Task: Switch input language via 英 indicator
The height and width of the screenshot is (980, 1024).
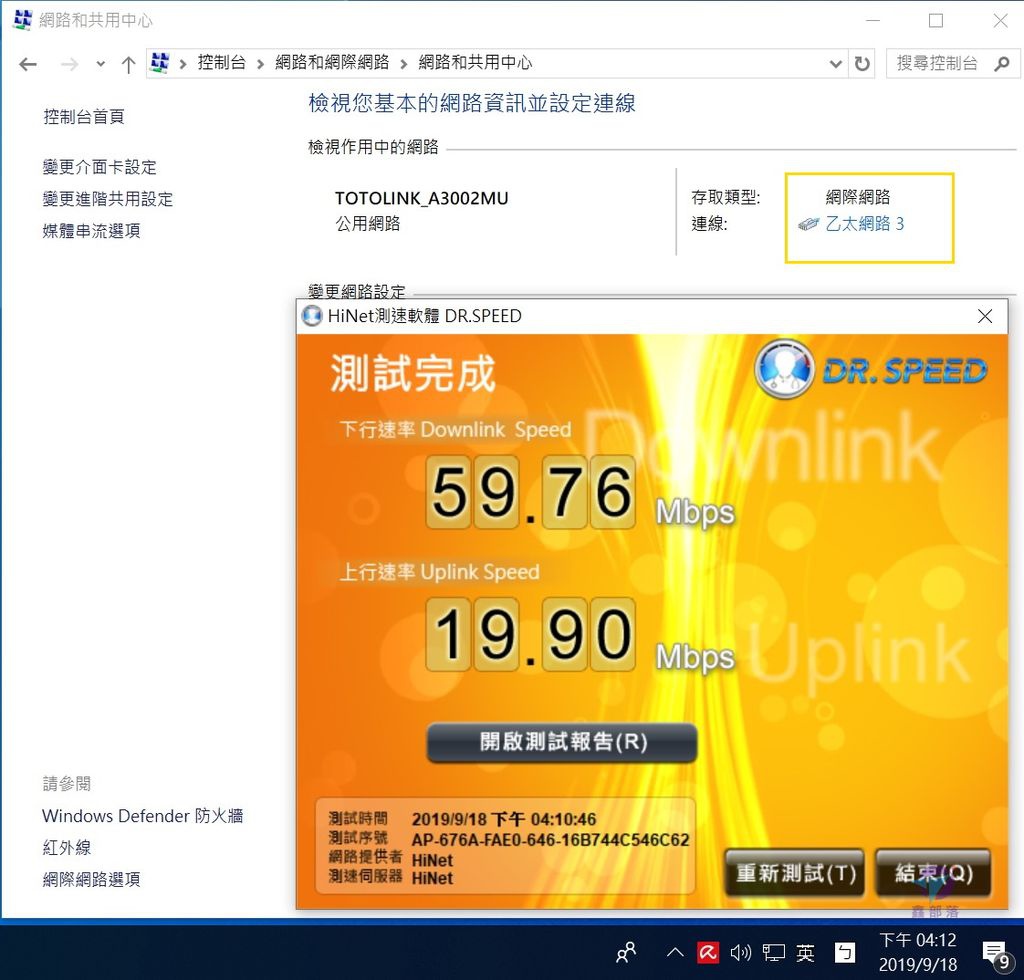Action: pos(806,953)
